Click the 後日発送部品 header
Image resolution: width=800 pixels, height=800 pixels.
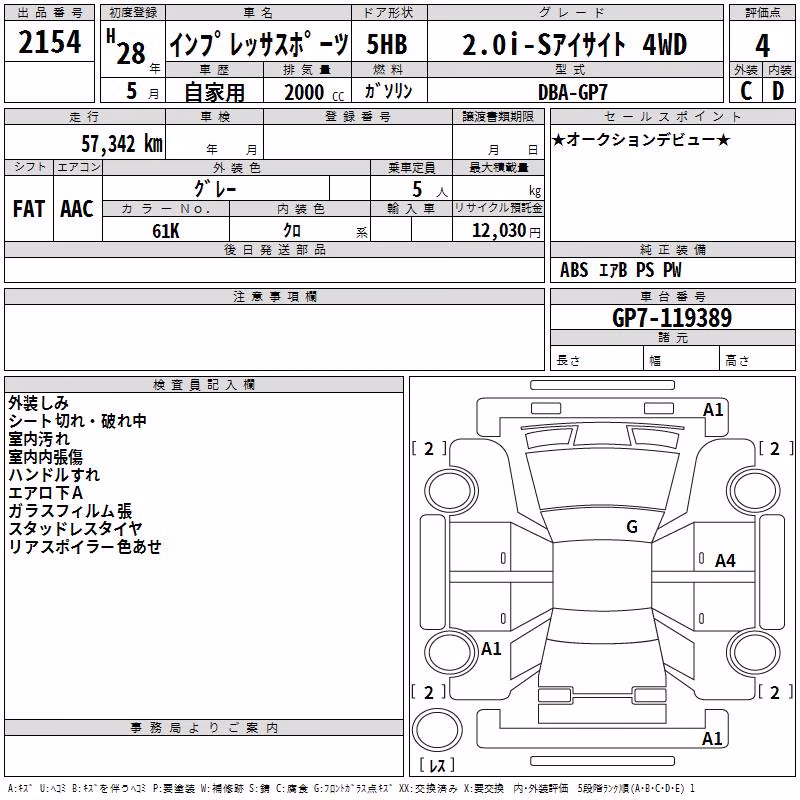click(x=274, y=249)
